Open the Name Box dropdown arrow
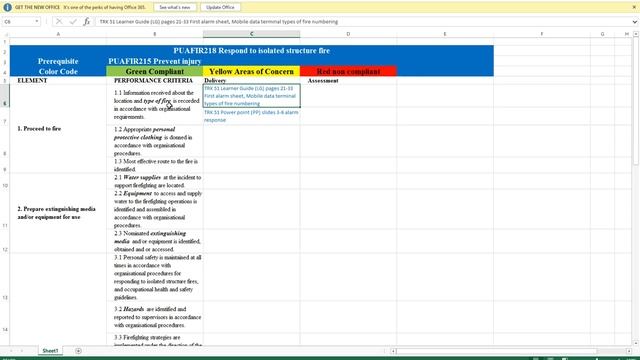The width and height of the screenshot is (640, 360). (x=37, y=22)
